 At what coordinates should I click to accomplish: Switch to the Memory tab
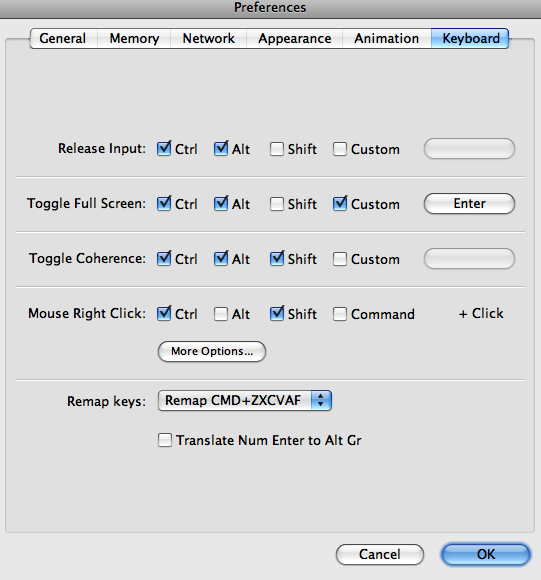pyautogui.click(x=134, y=38)
